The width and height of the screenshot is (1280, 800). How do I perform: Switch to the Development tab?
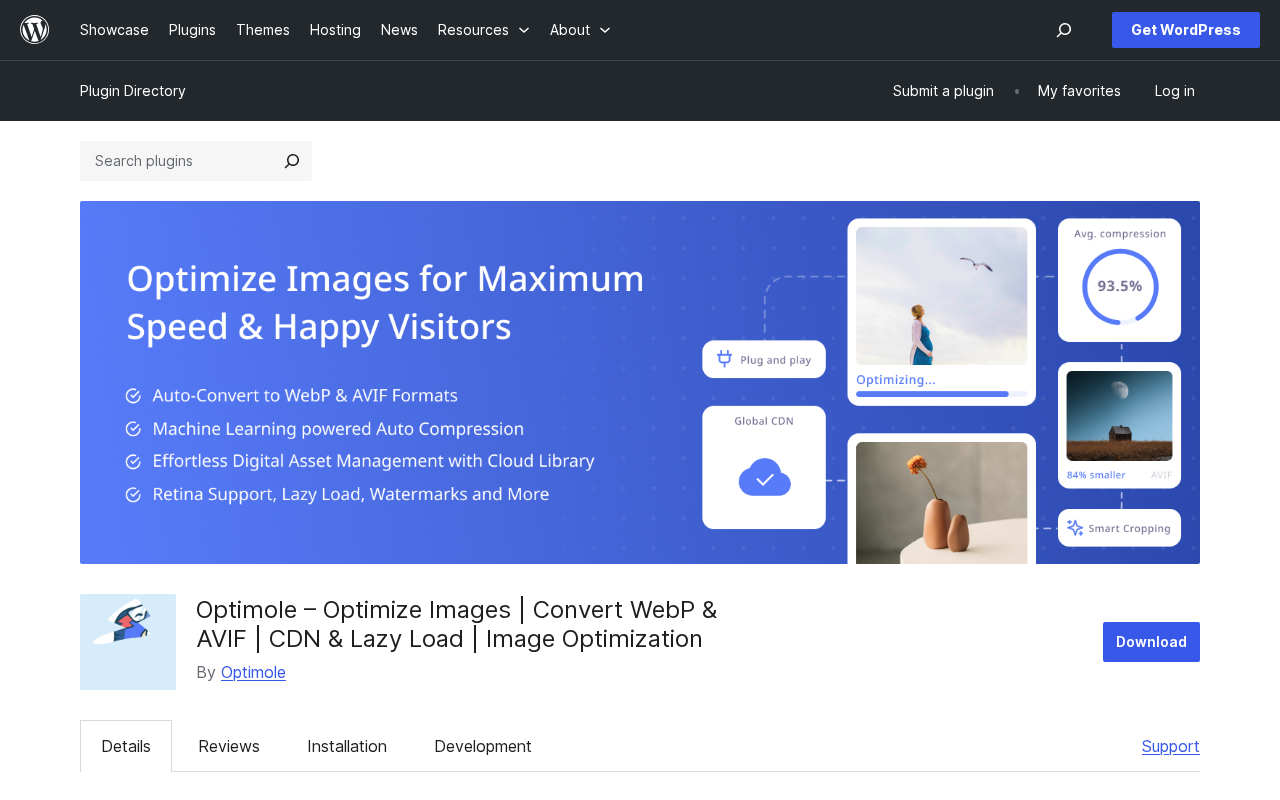[483, 746]
